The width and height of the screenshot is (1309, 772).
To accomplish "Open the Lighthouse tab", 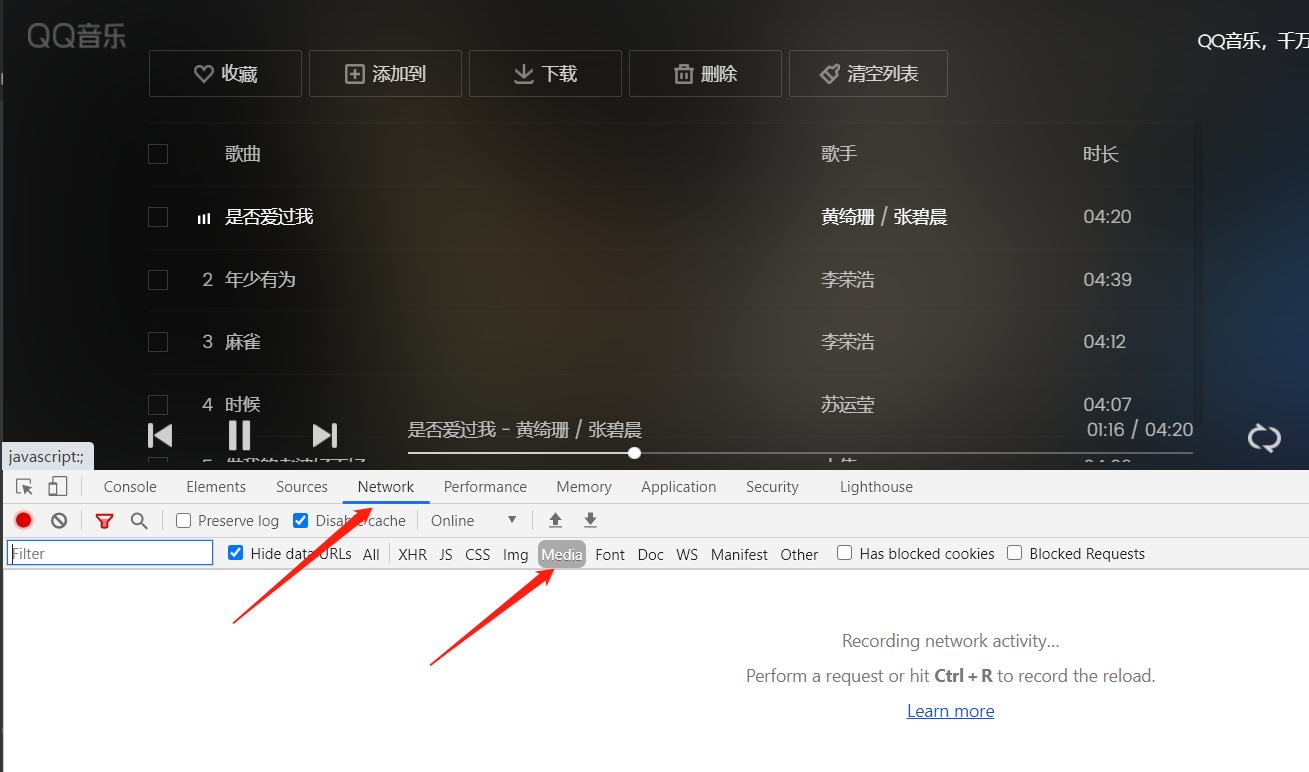I will tap(876, 487).
